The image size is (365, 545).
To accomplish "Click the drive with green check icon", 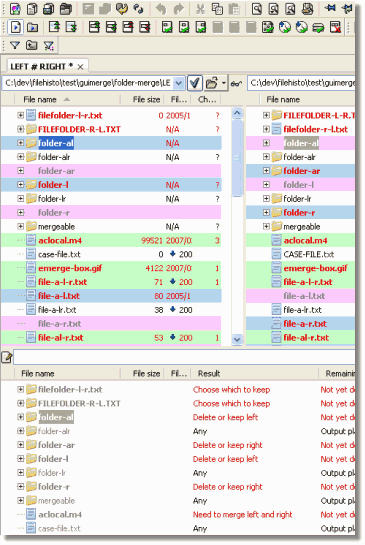I will coord(318,27).
